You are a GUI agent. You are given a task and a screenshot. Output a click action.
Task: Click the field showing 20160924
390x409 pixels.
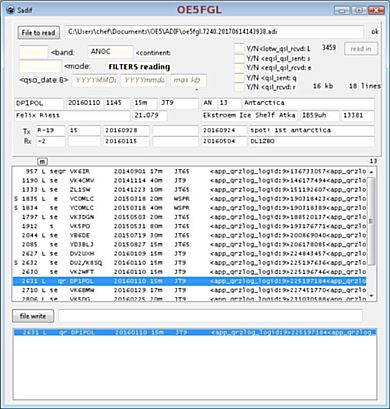click(x=224, y=131)
